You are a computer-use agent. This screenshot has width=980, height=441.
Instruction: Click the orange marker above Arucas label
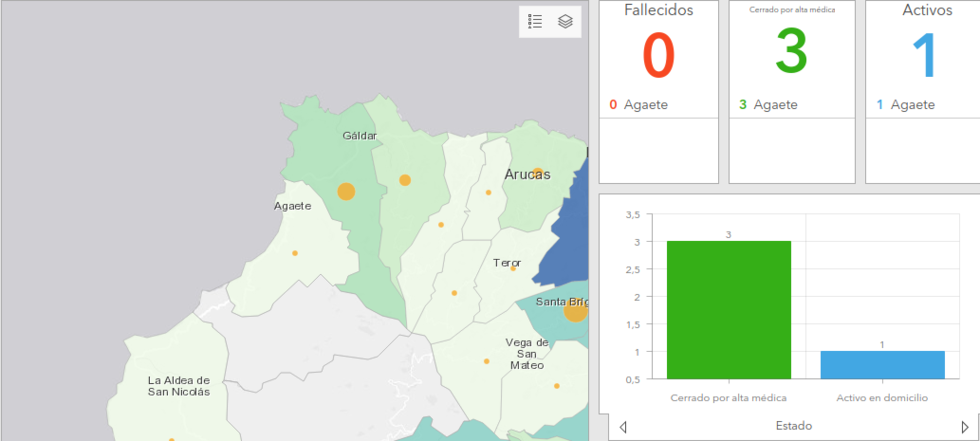click(x=537, y=172)
